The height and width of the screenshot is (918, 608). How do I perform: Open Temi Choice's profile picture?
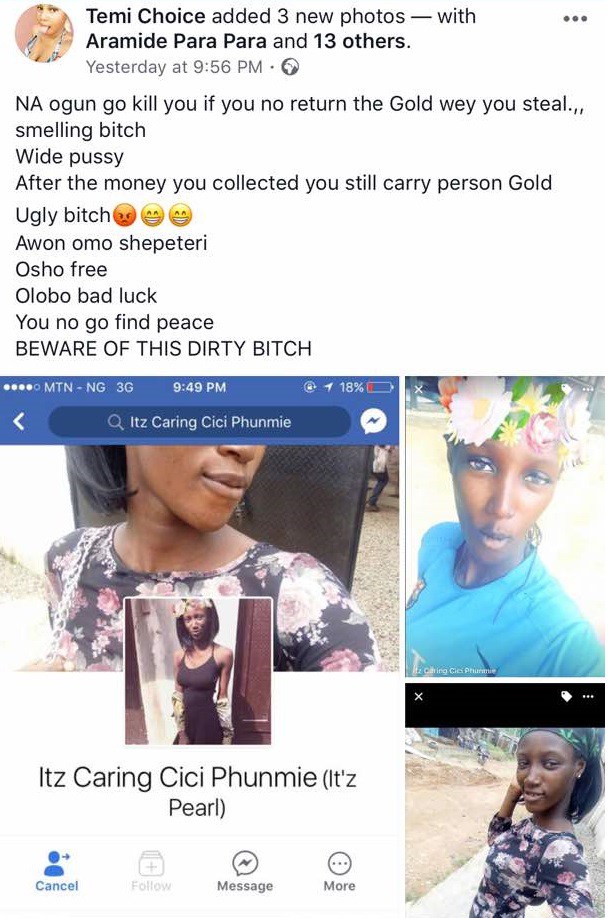tap(44, 32)
